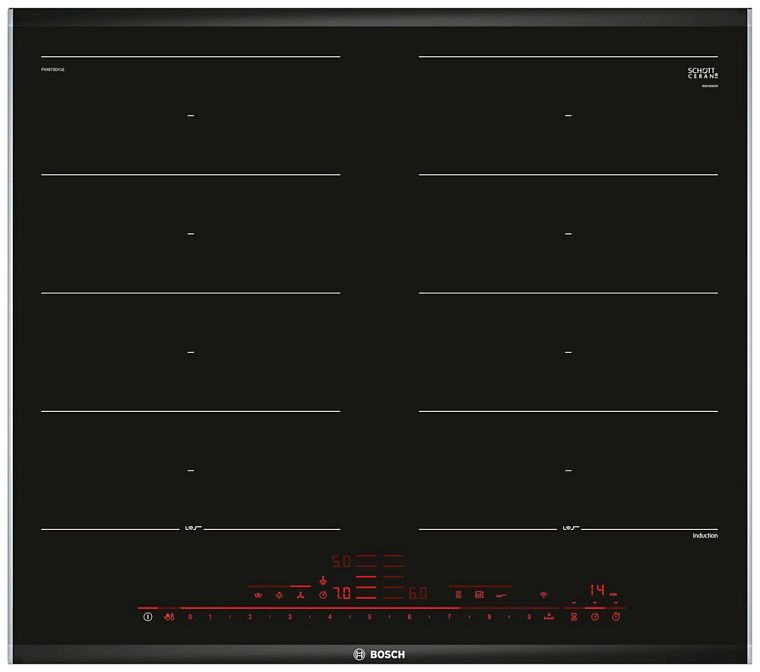The width and height of the screenshot is (760, 672).
Task: Tap the clock timer icon beside hourglass
Action: (595, 617)
